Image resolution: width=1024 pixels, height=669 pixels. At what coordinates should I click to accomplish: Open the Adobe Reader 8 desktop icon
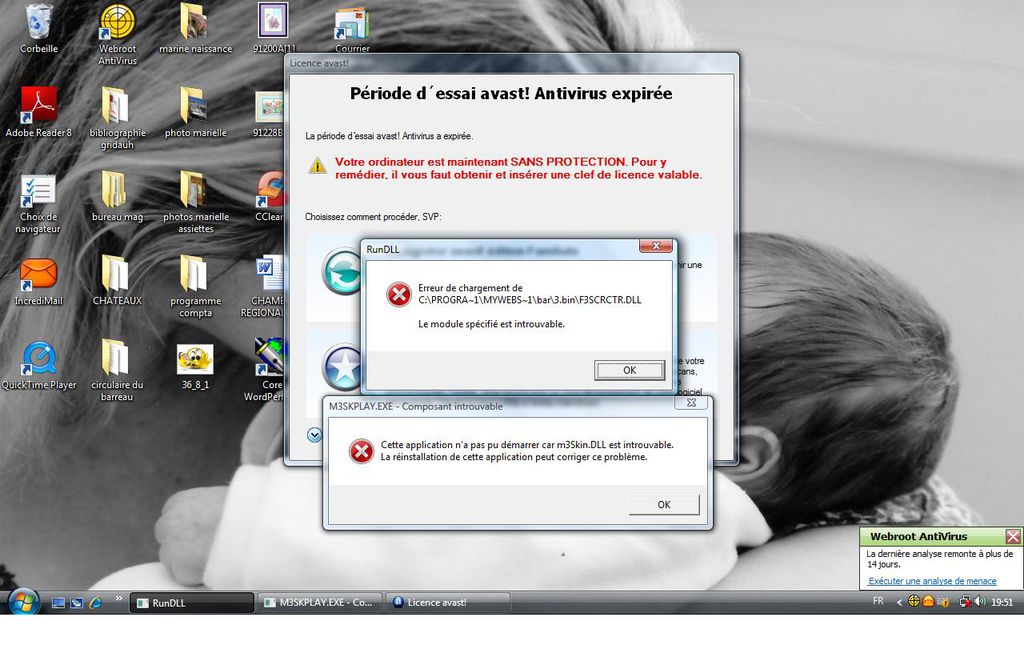pos(39,104)
